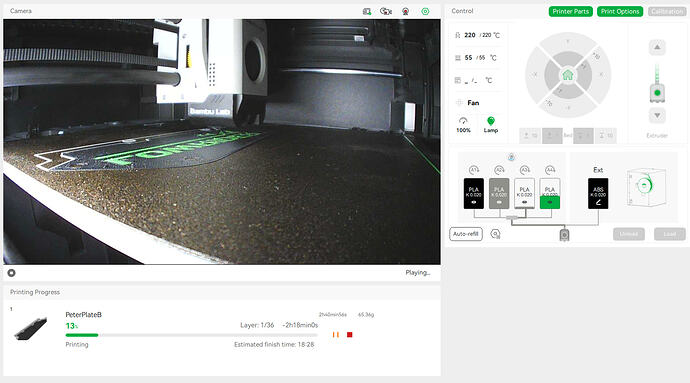Click the Auto-refill button

466,234
